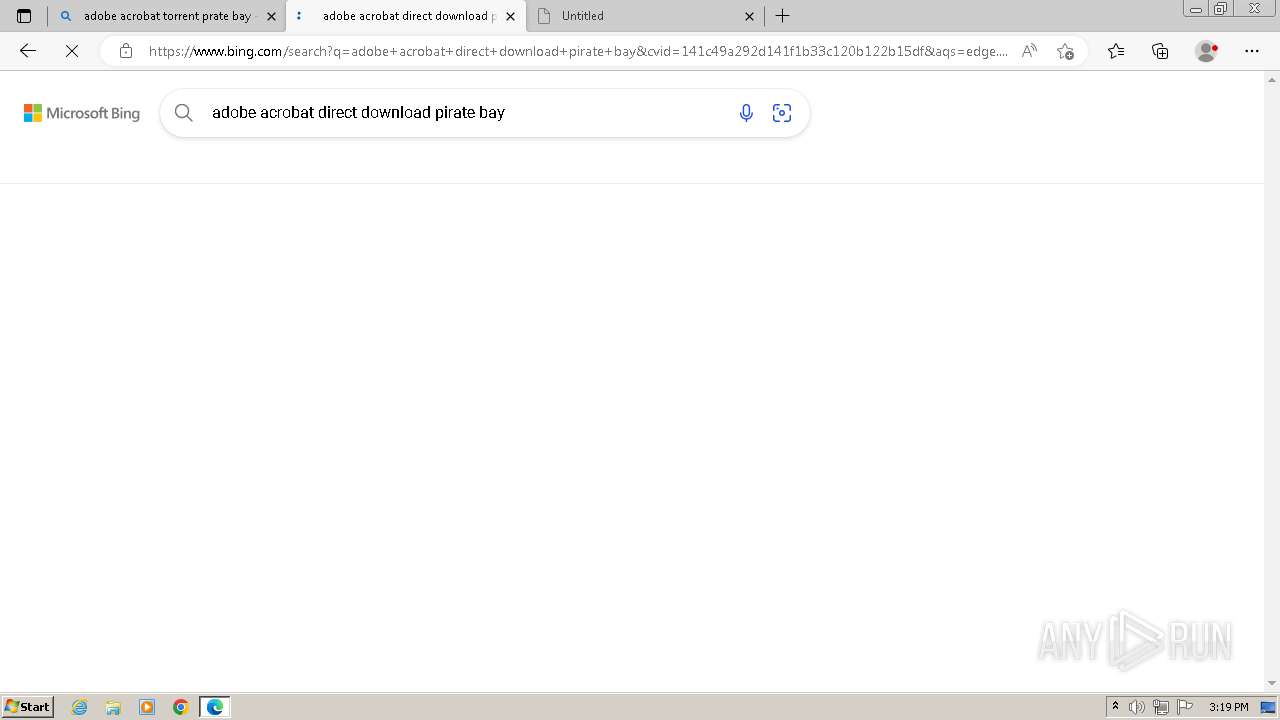Open Action Center flag icon
Image resolution: width=1280 pixels, height=720 pixels.
[x=1185, y=707]
